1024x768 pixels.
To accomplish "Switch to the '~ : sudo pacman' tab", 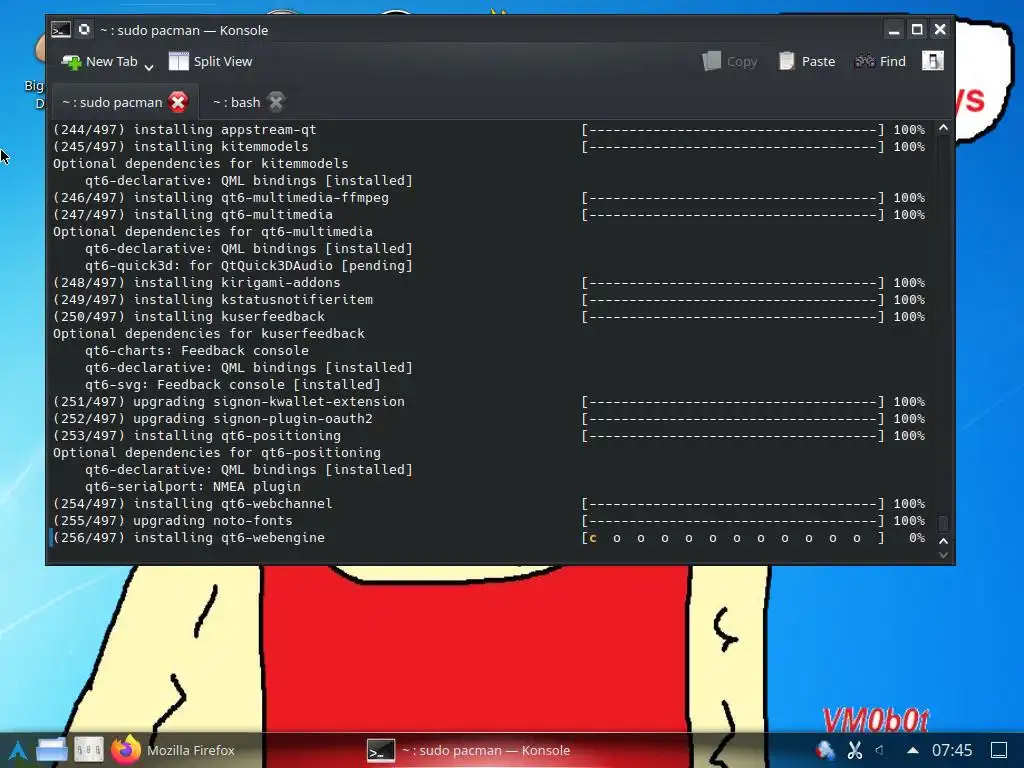I will (x=112, y=103).
